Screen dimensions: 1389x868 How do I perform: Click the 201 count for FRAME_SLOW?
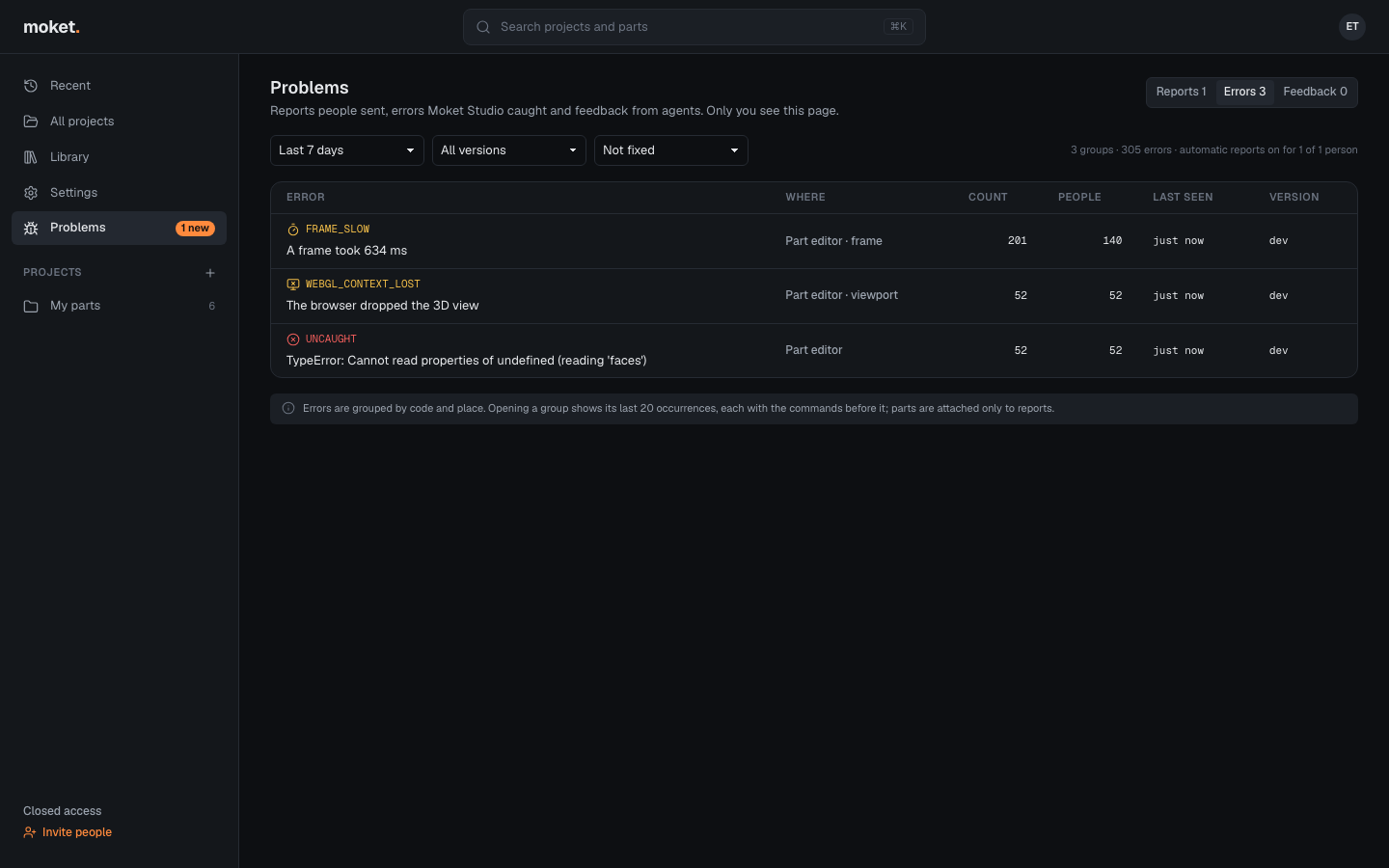[1018, 240]
